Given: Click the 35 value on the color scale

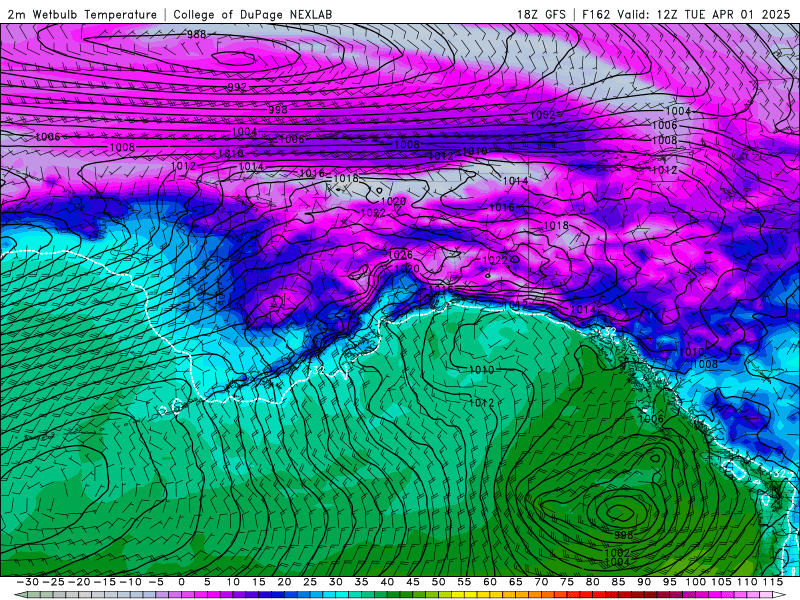Looking at the screenshot, I should pyautogui.click(x=361, y=582).
